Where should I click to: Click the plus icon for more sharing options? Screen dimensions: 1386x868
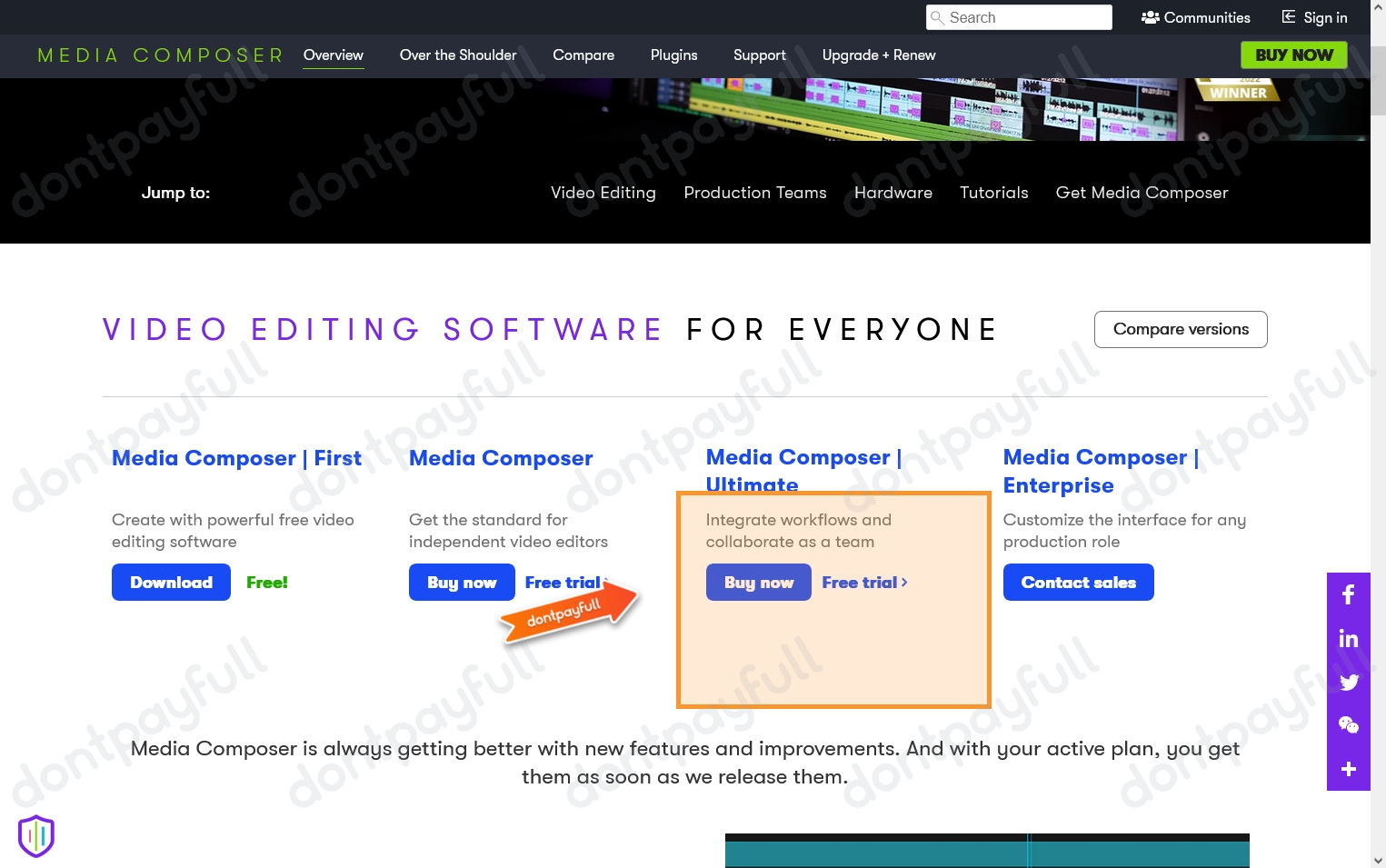click(1349, 769)
